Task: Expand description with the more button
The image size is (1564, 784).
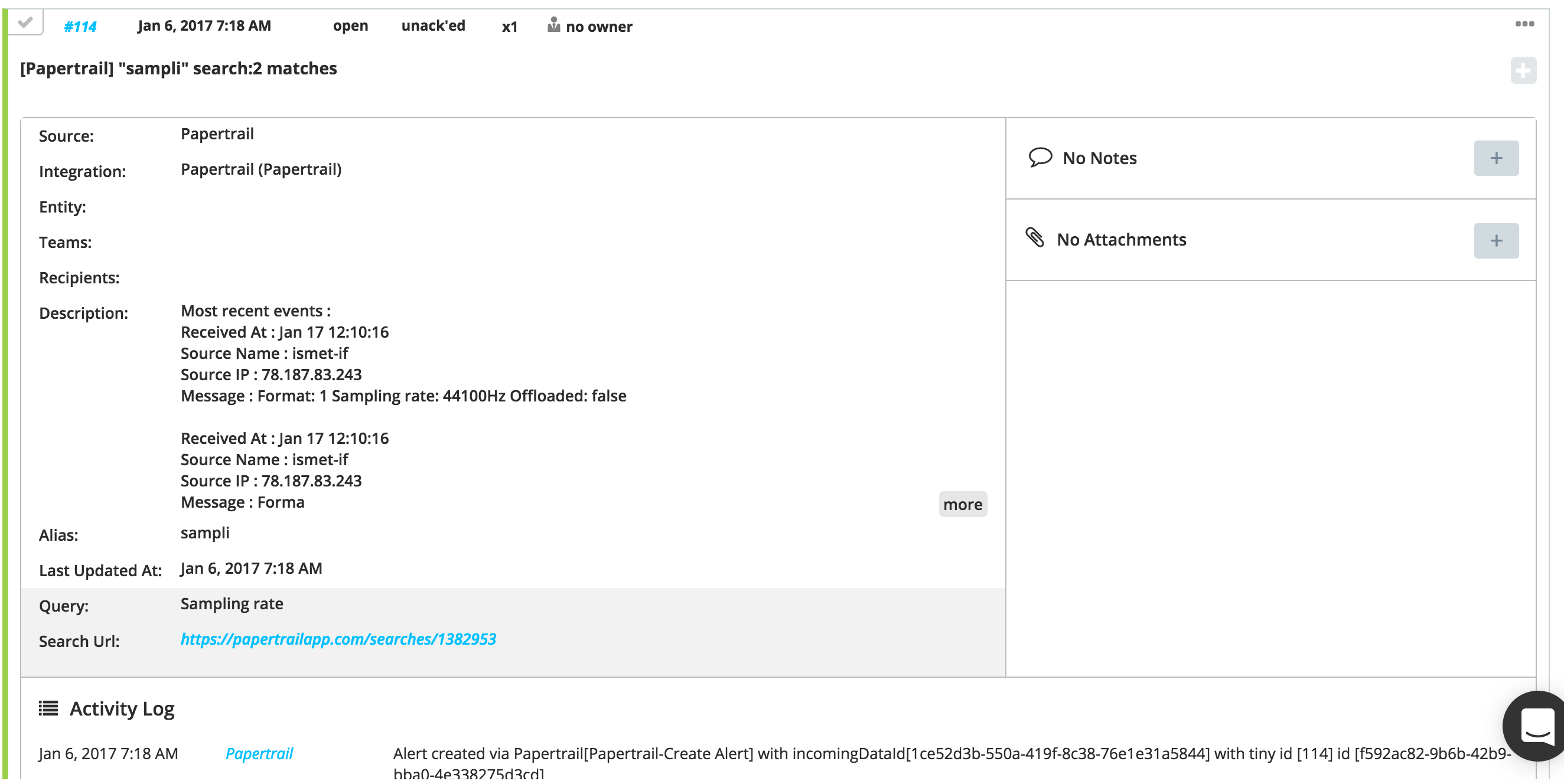Action: (962, 504)
